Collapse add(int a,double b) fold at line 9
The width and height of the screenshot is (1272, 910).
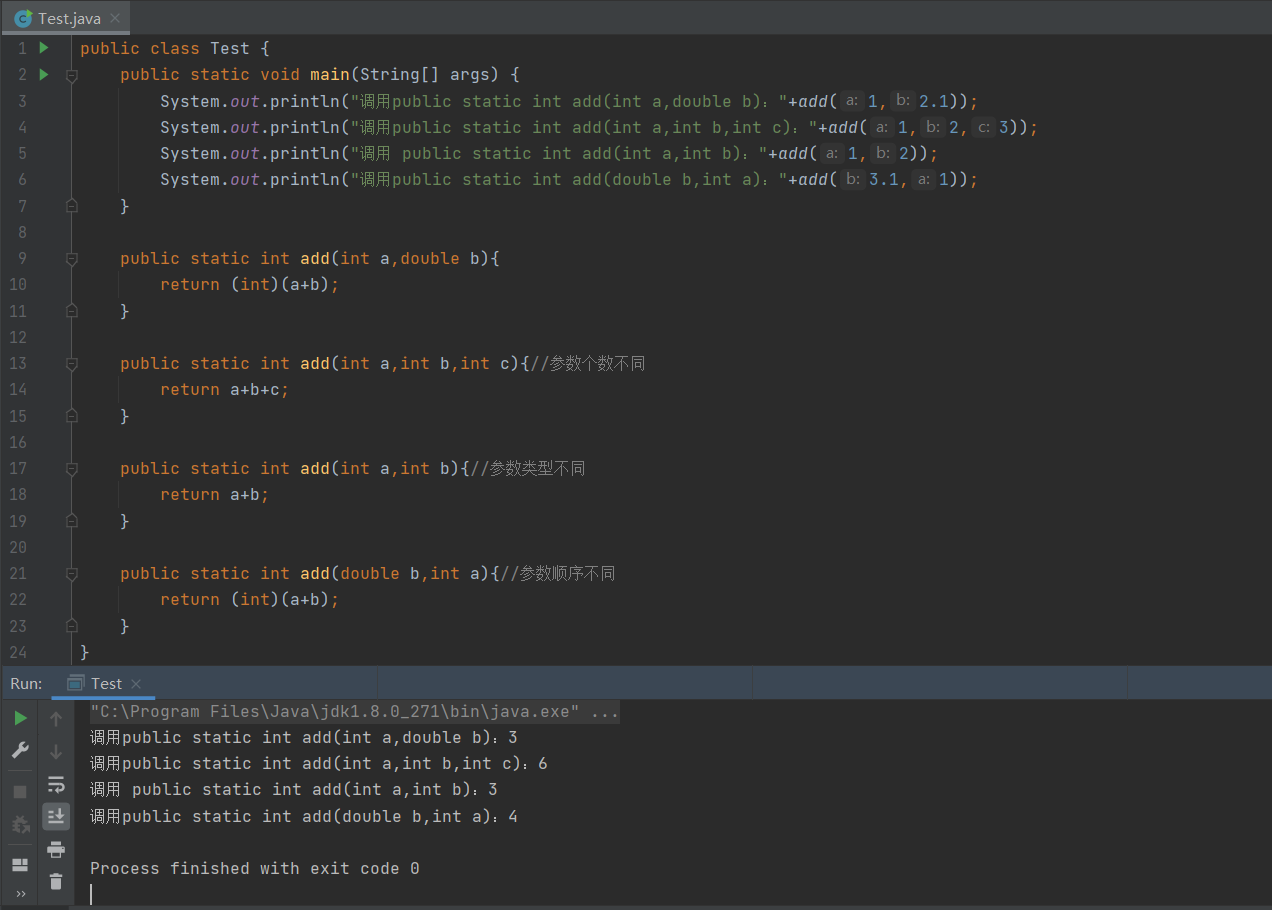coord(71,259)
